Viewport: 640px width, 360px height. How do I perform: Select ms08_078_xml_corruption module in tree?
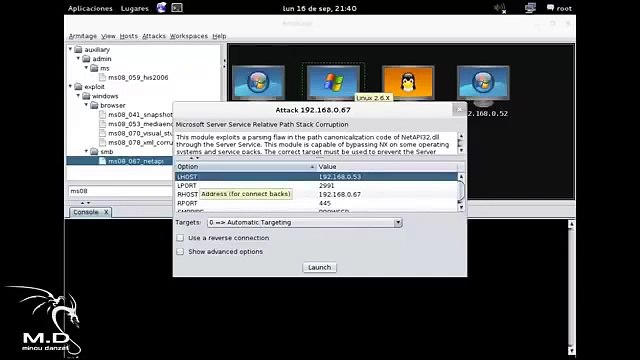[x=140, y=142]
